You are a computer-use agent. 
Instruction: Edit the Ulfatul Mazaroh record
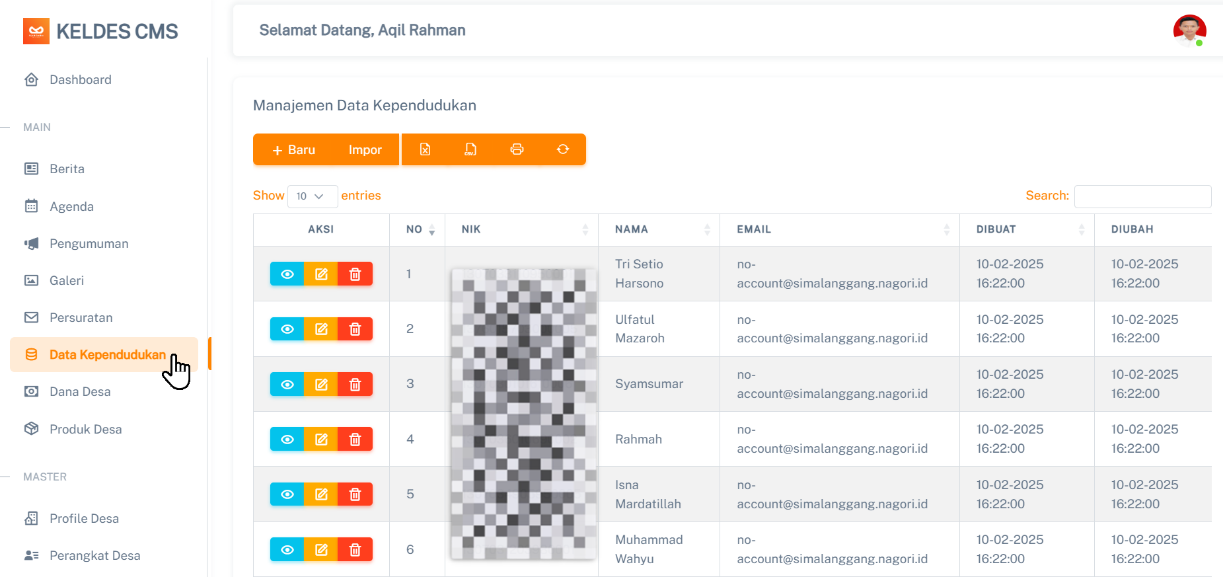tap(321, 329)
